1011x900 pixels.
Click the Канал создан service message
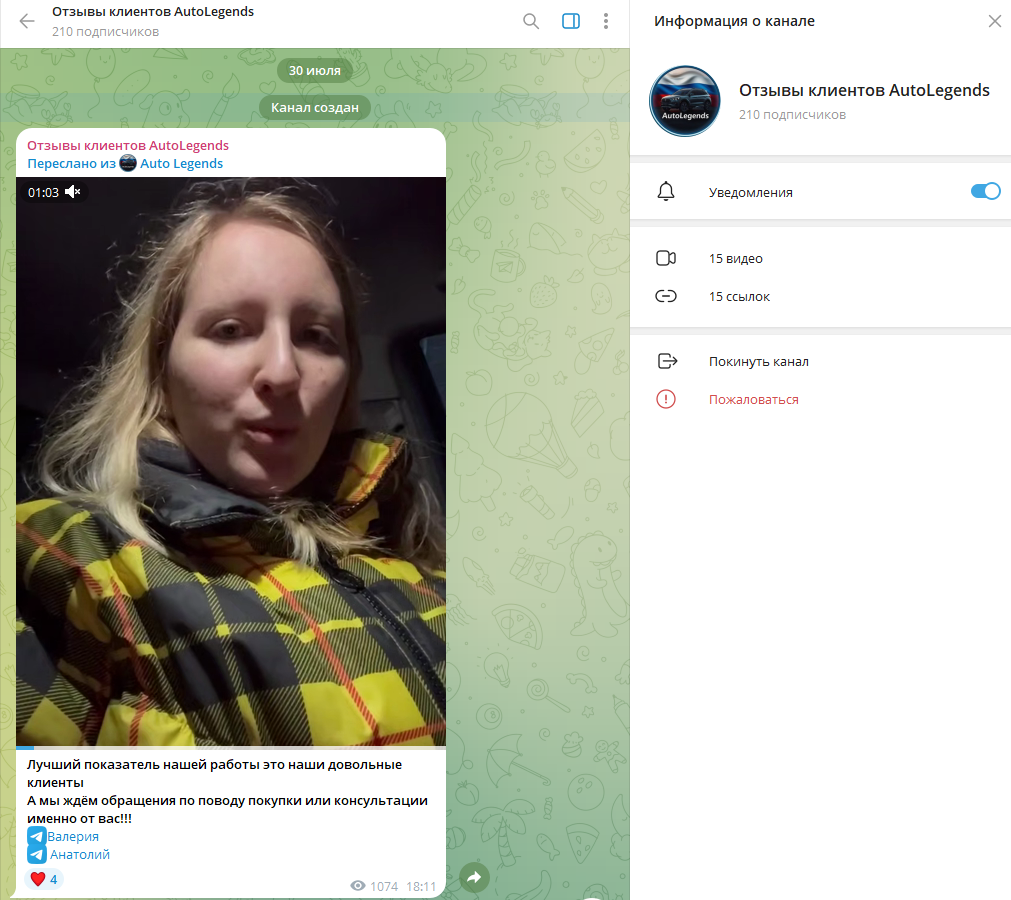315,108
